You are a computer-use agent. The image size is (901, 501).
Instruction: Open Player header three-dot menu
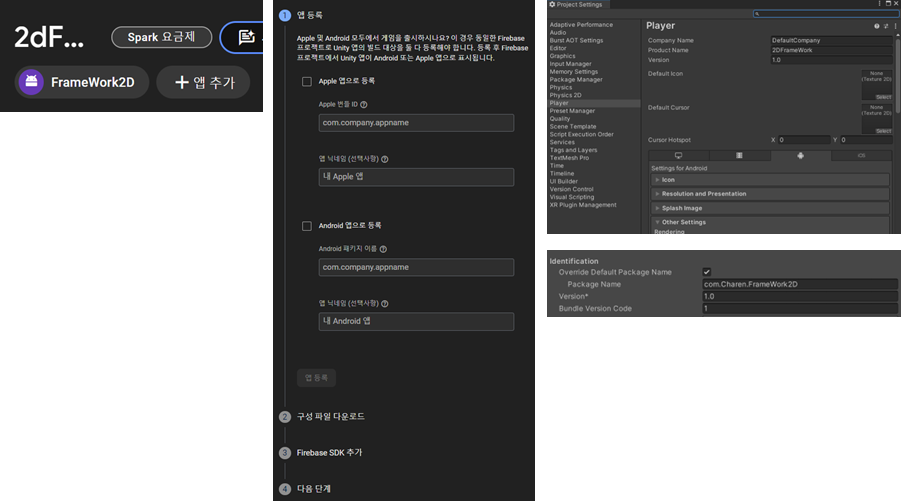click(x=895, y=26)
